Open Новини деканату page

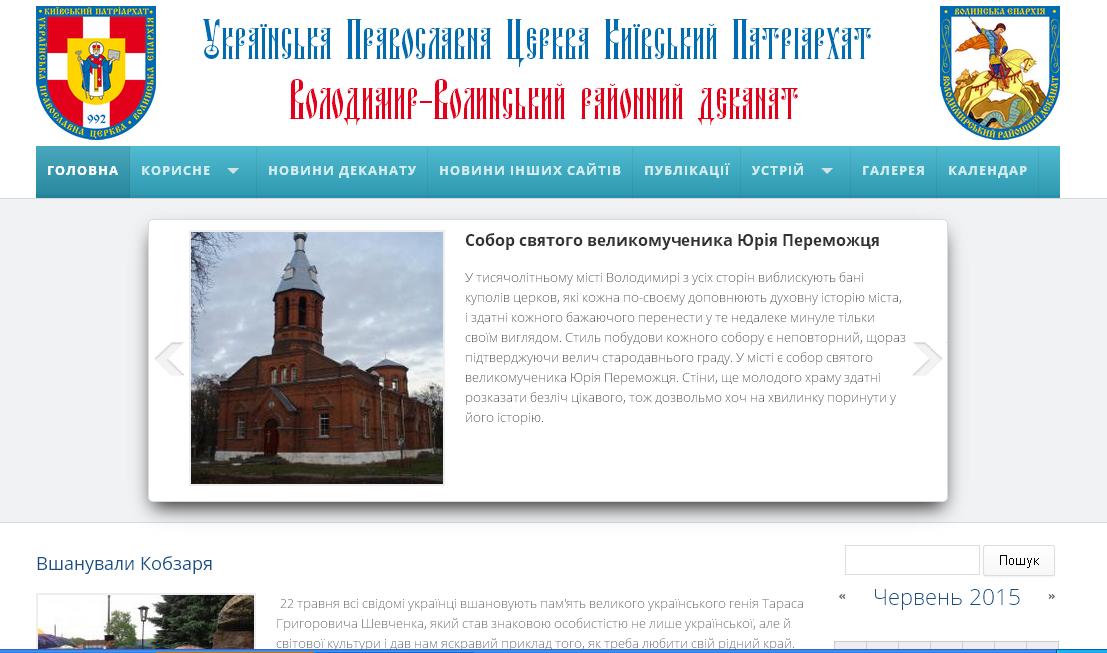(342, 171)
